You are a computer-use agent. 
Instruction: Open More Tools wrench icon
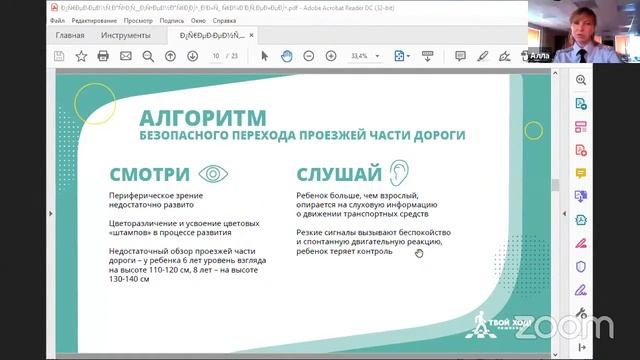(x=581, y=313)
